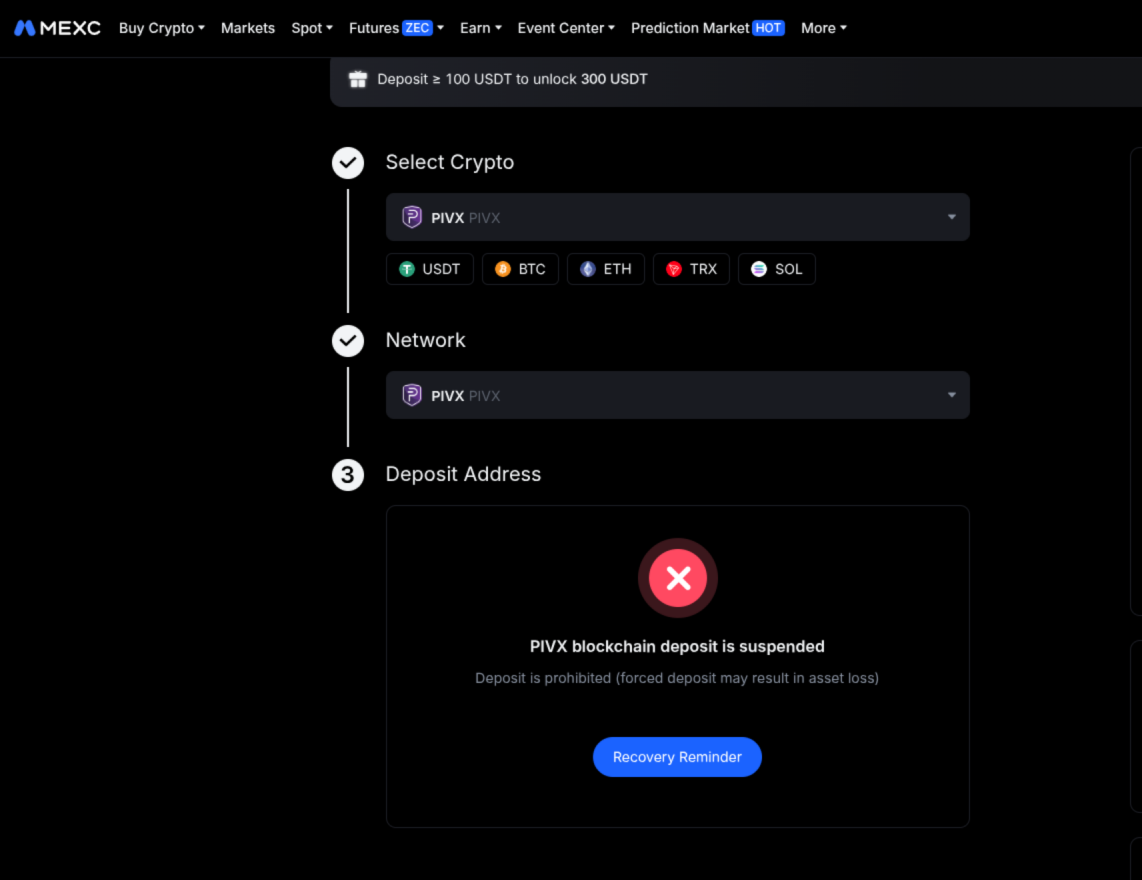Click the Deposit Address heading

[463, 474]
